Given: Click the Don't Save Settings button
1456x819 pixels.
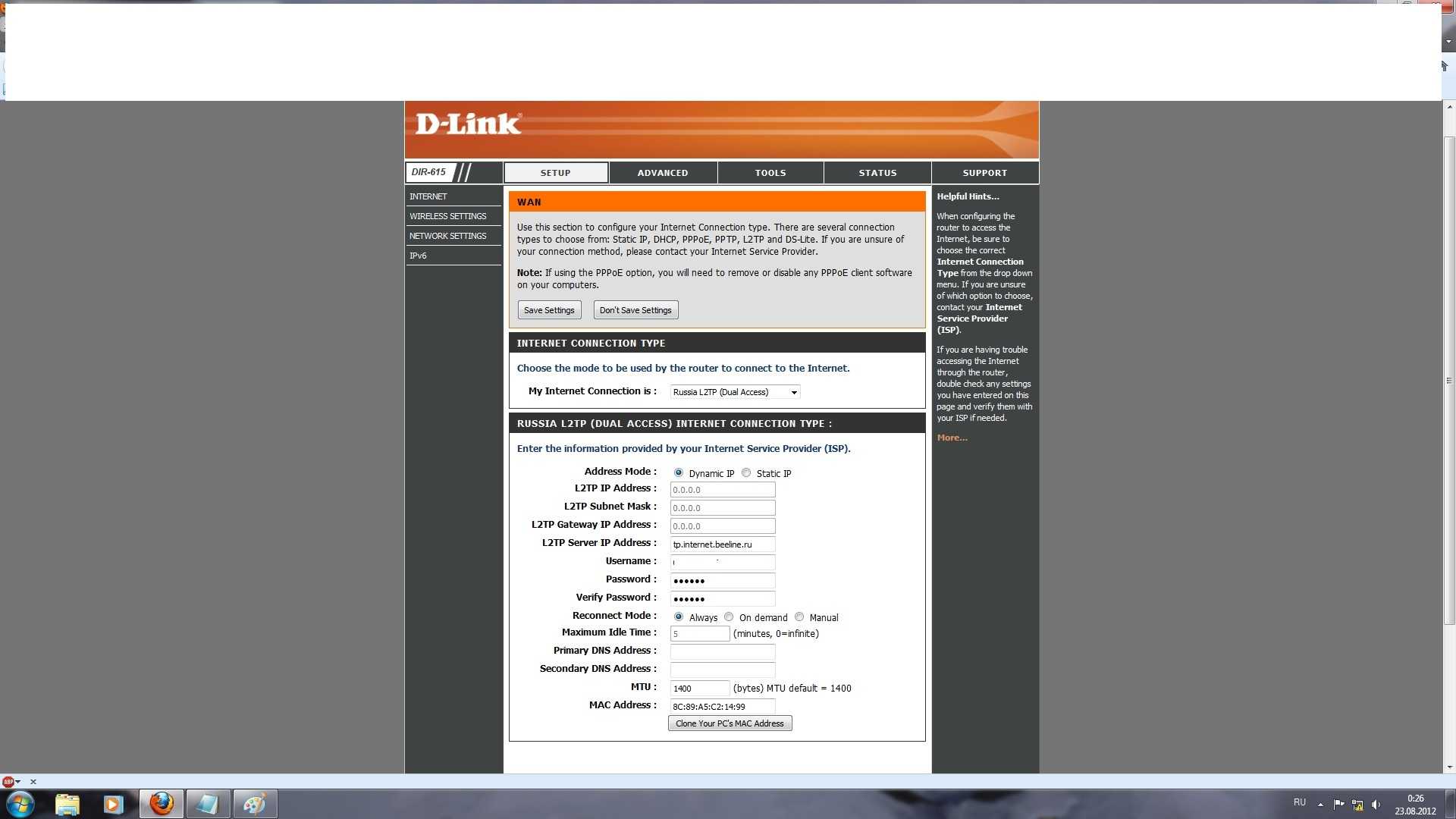Looking at the screenshot, I should (x=635, y=310).
